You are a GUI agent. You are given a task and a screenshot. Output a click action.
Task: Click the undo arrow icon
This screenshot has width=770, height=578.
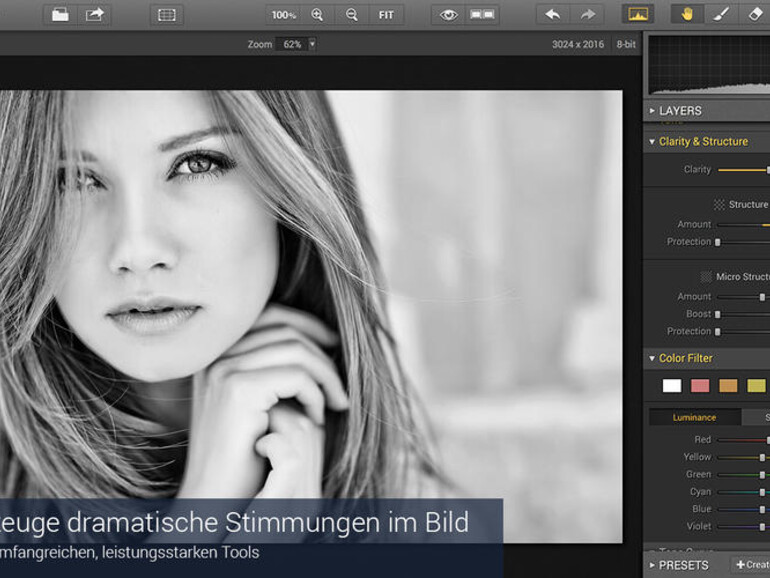click(553, 15)
